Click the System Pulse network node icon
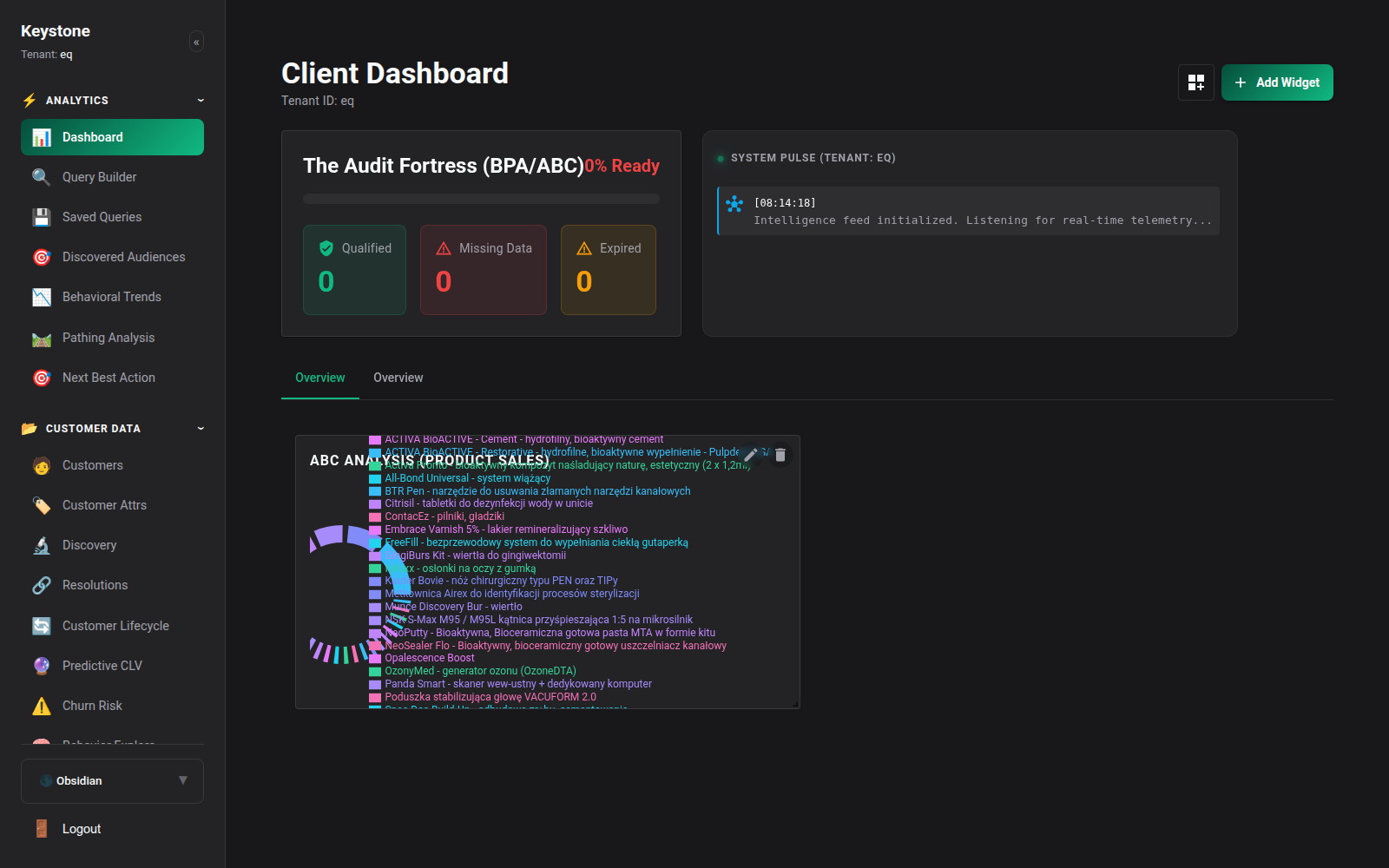 point(734,203)
